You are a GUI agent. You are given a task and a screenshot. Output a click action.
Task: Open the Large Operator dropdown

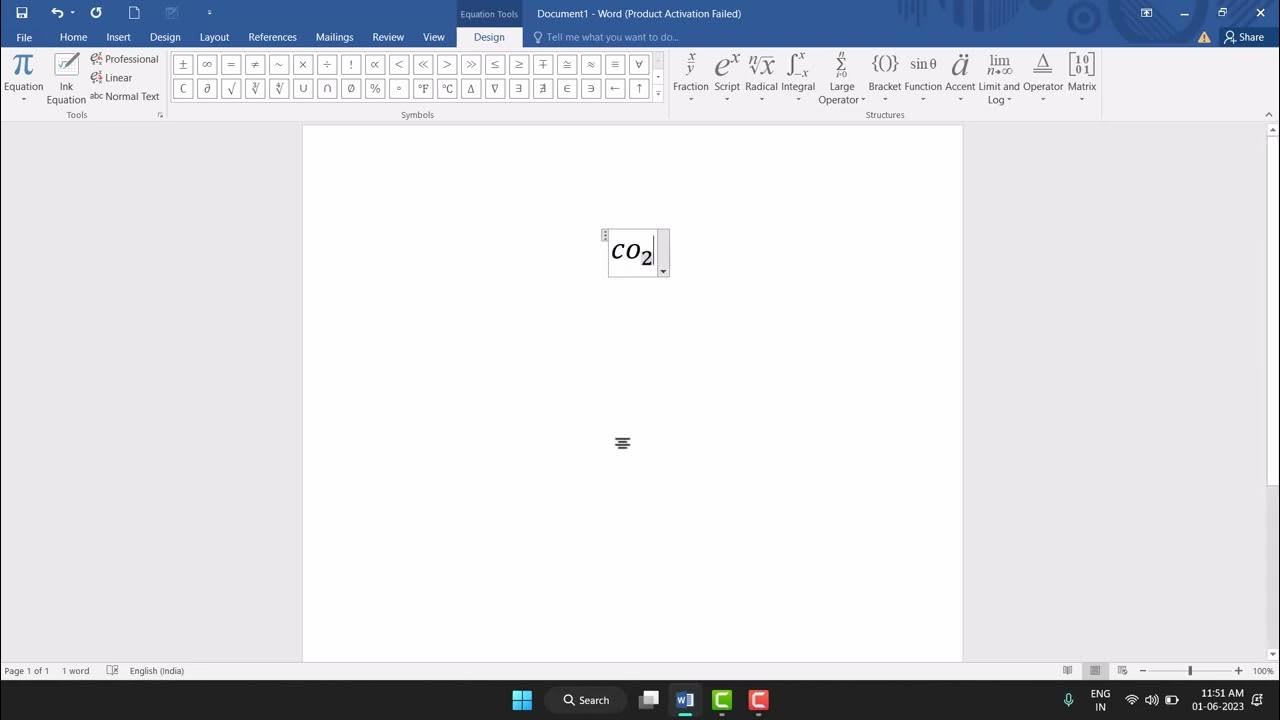[x=842, y=78]
